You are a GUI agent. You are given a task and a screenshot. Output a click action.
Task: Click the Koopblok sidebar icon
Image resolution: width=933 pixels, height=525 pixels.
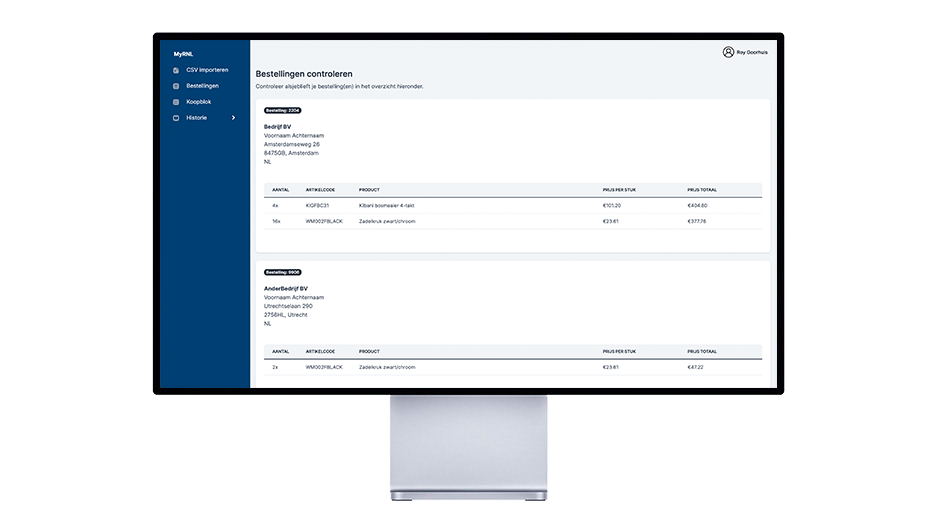tap(176, 102)
